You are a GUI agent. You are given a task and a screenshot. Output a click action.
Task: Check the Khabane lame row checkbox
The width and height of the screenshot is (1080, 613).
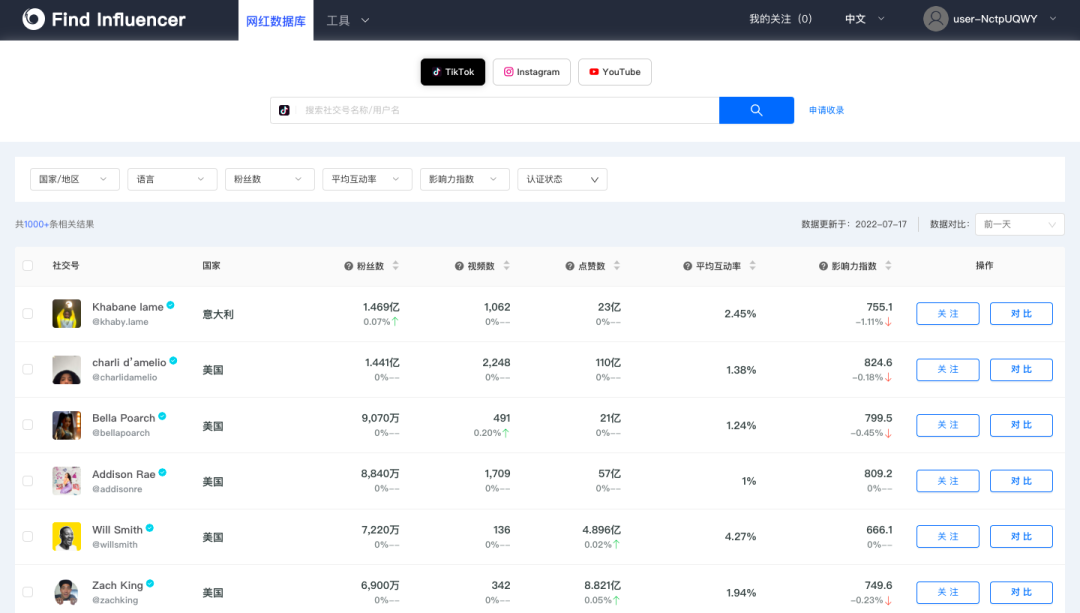[28, 313]
